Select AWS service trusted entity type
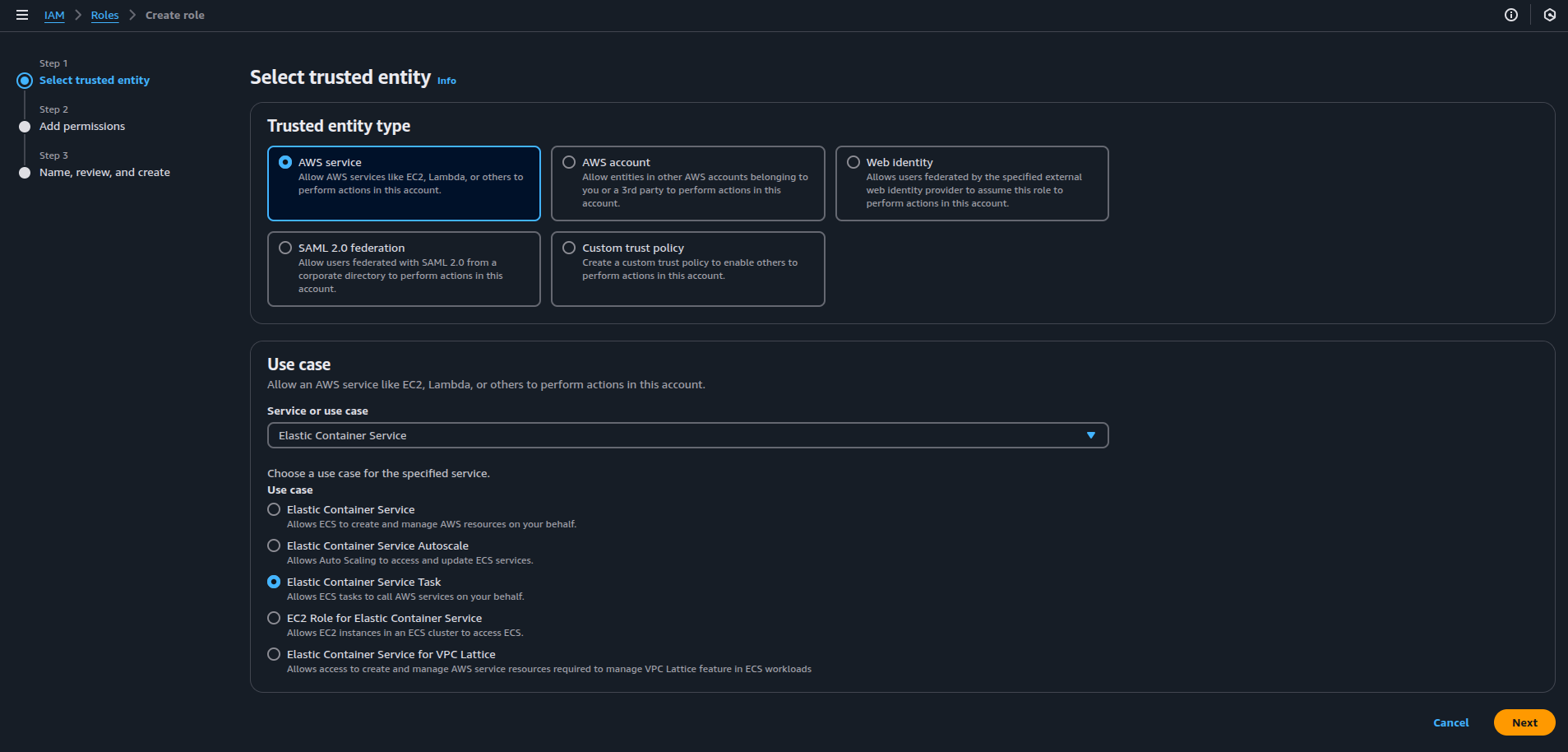 click(285, 162)
